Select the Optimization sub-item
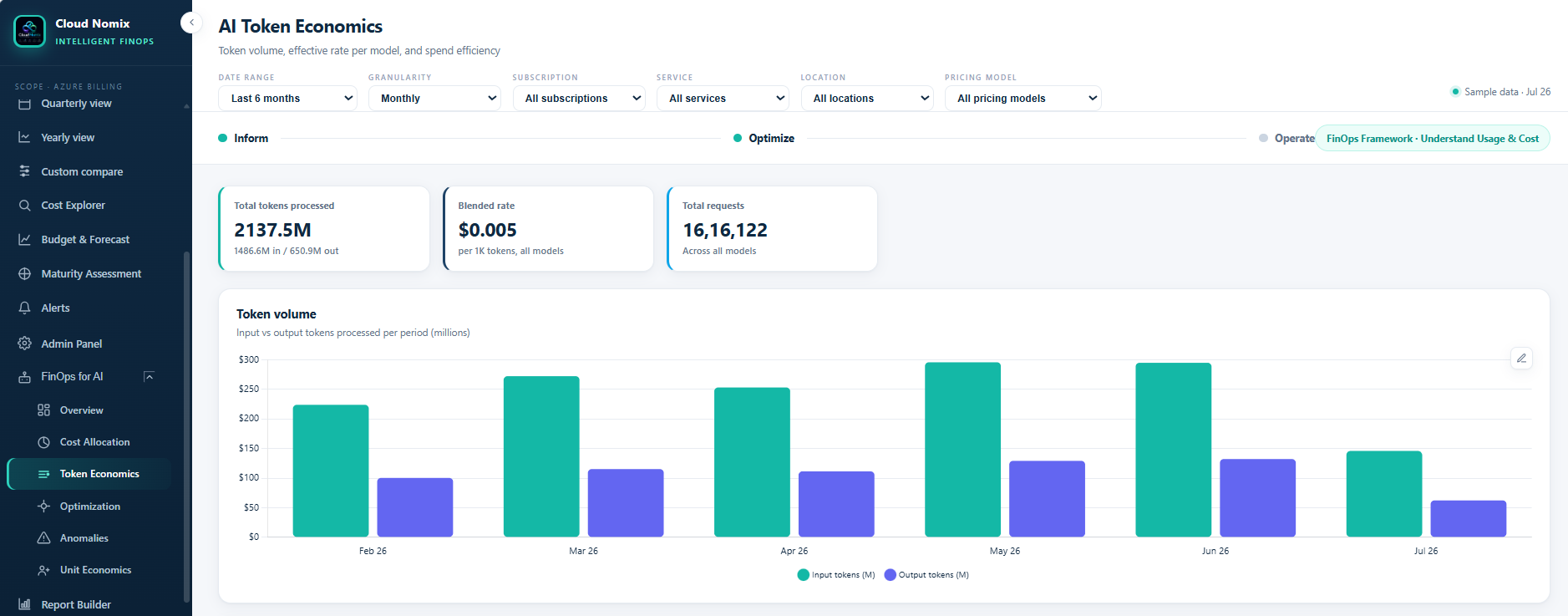This screenshot has height=616, width=1568. point(89,507)
